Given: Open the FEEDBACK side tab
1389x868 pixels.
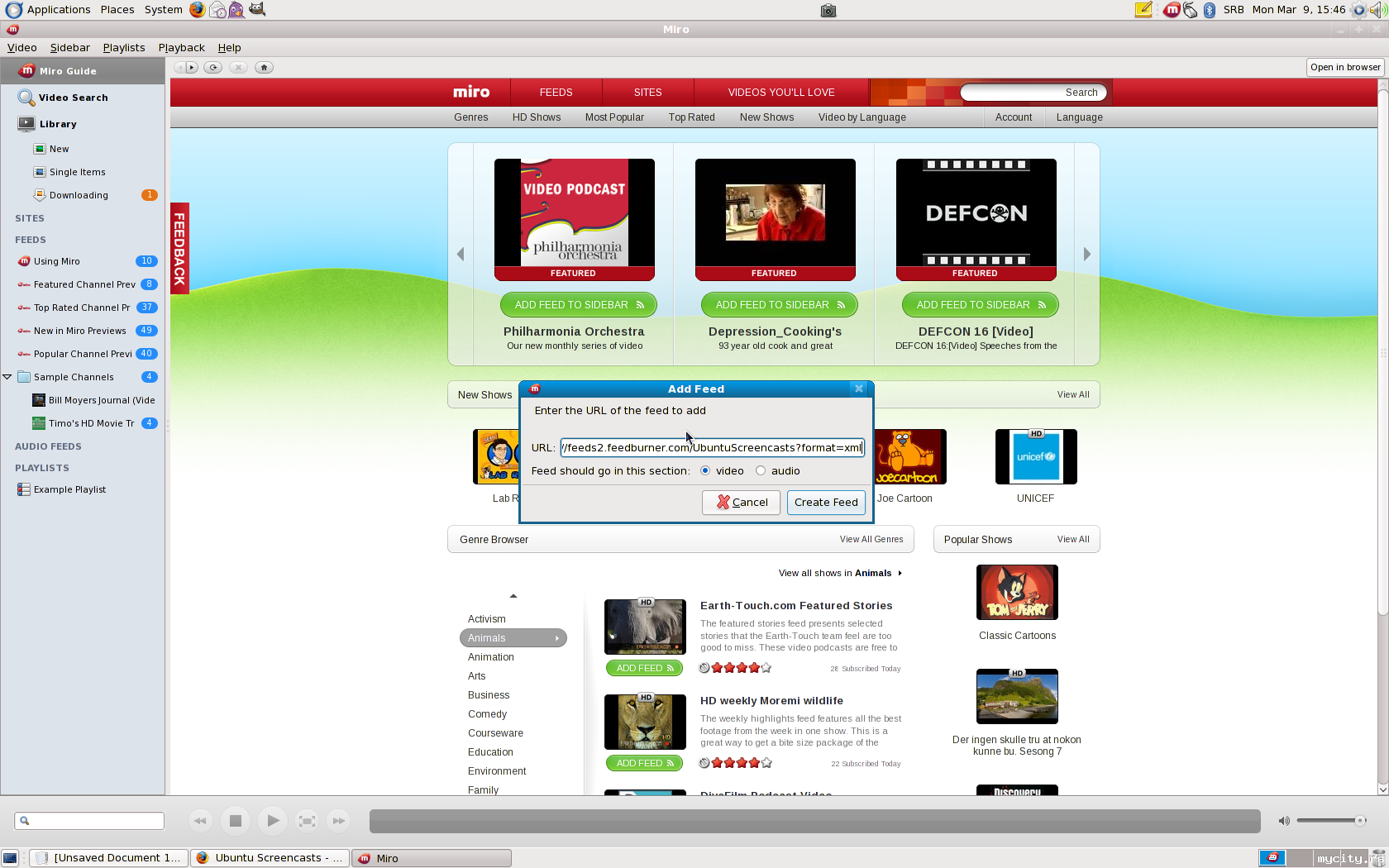Looking at the screenshot, I should (179, 248).
